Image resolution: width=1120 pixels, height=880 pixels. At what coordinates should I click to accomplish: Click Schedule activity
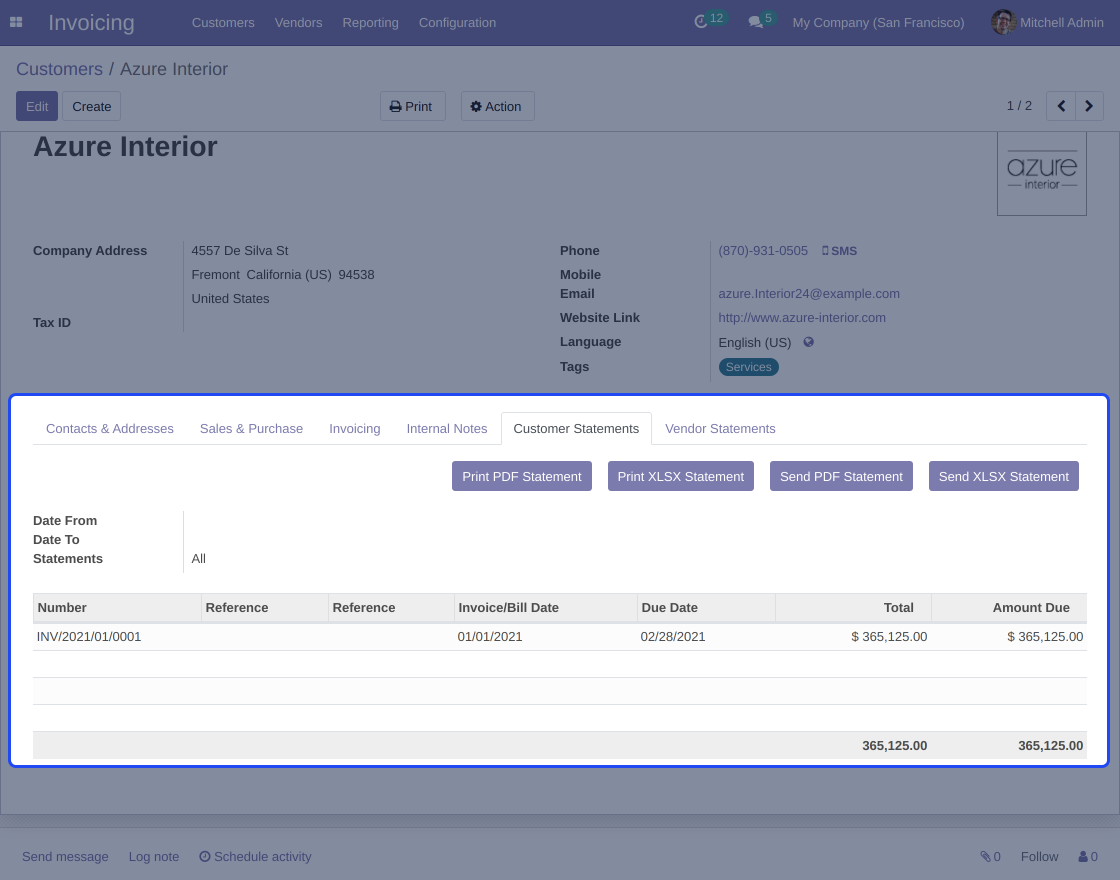coord(255,856)
